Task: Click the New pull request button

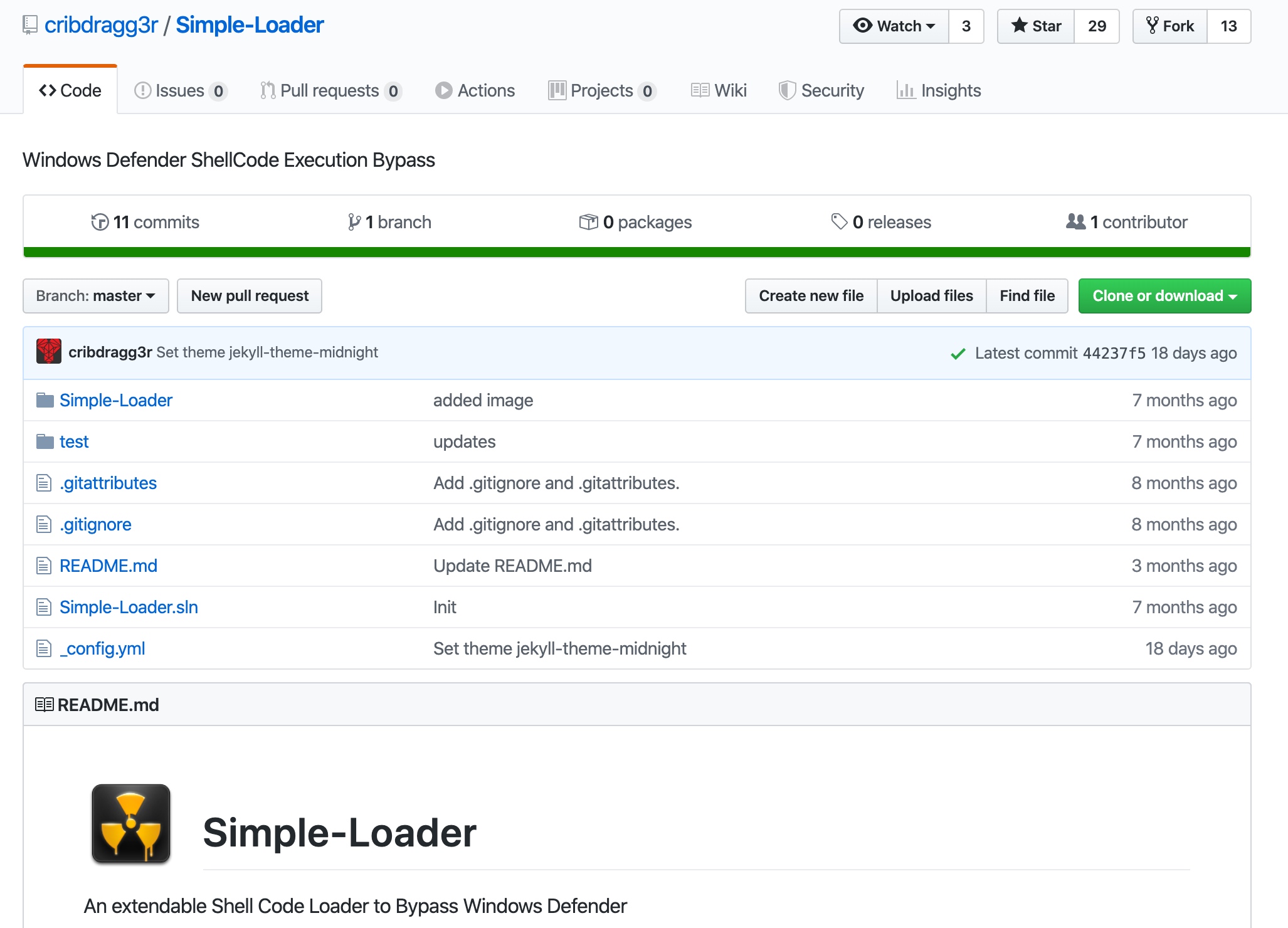Action: click(250, 296)
